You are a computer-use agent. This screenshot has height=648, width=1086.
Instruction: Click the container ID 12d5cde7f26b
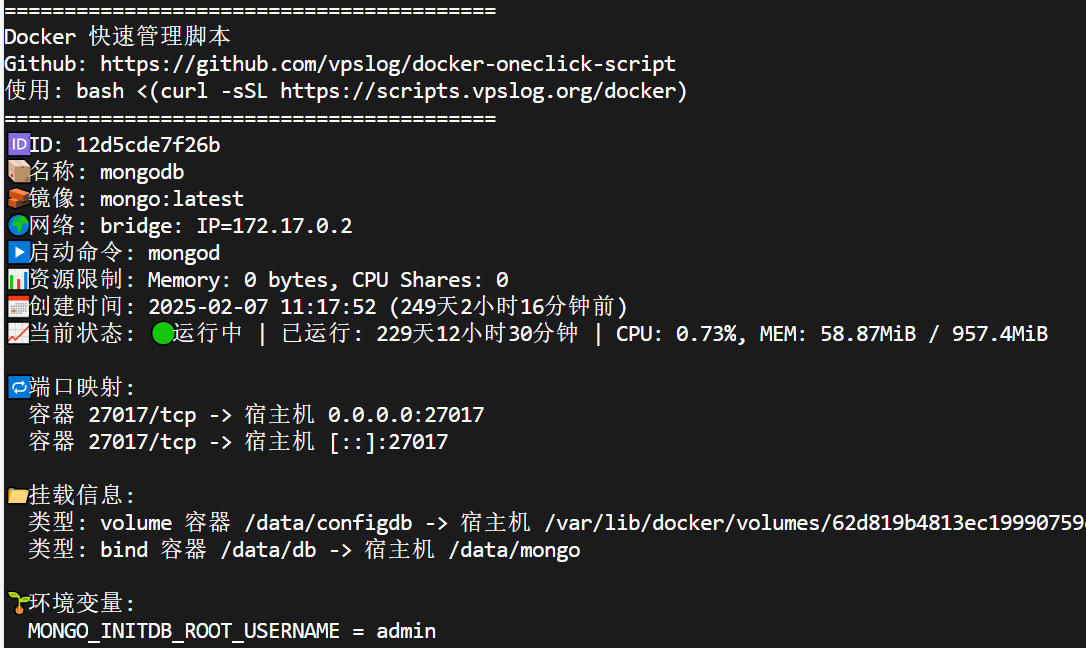click(148, 145)
